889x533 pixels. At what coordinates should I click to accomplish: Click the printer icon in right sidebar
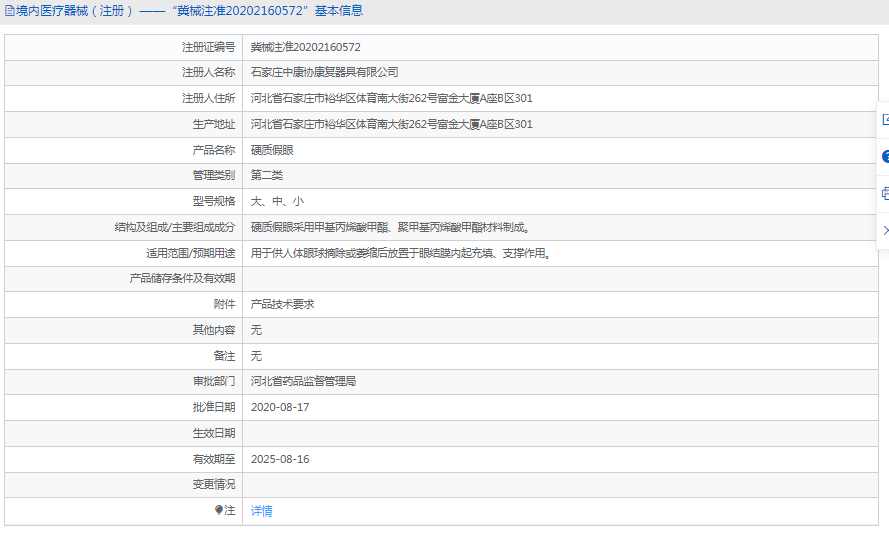pyautogui.click(x=884, y=193)
